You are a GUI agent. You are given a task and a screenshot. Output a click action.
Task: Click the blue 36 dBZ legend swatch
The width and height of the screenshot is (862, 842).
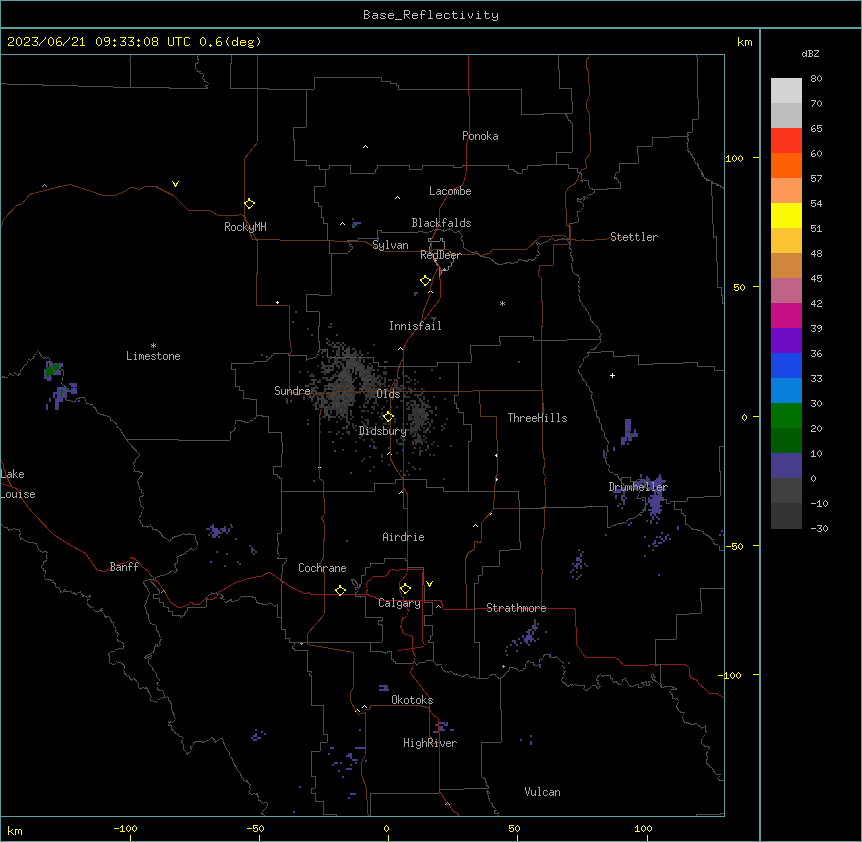coord(786,365)
